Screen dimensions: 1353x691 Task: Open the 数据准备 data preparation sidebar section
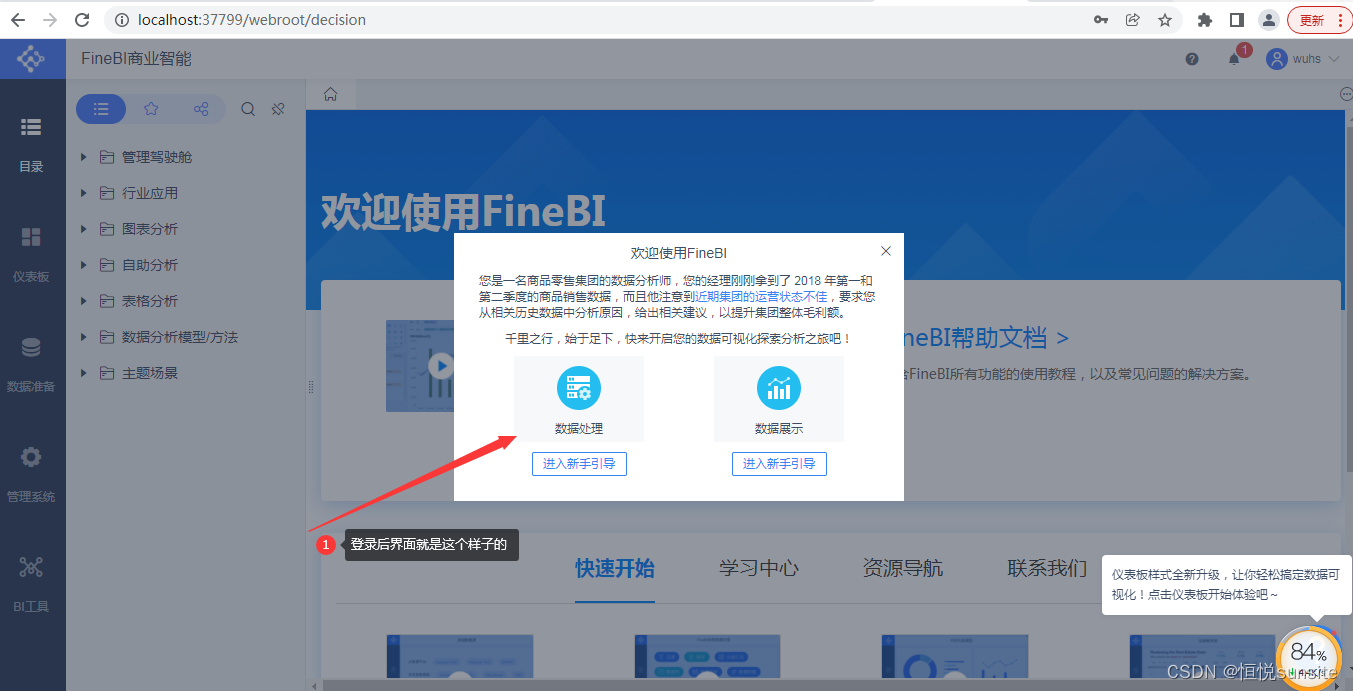click(x=32, y=365)
